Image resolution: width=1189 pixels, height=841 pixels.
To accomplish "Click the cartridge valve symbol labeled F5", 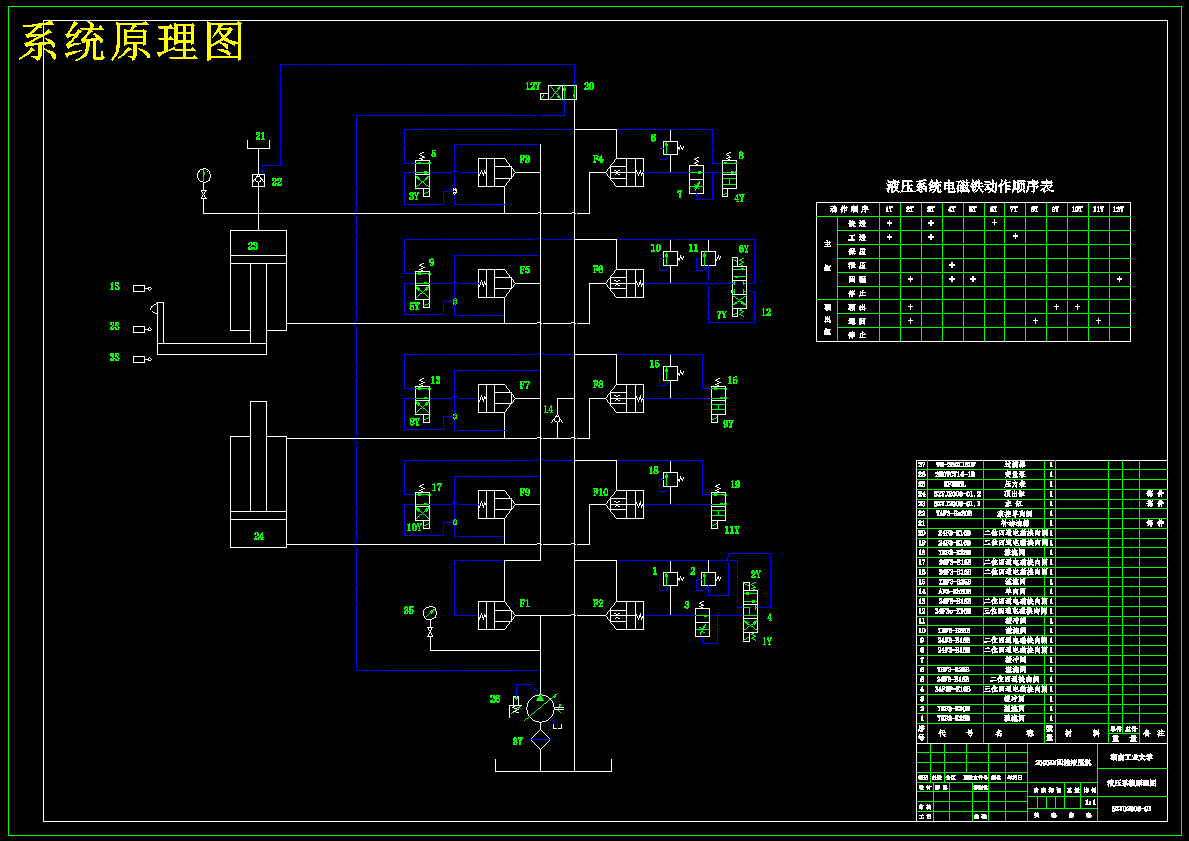I will 497,284.
